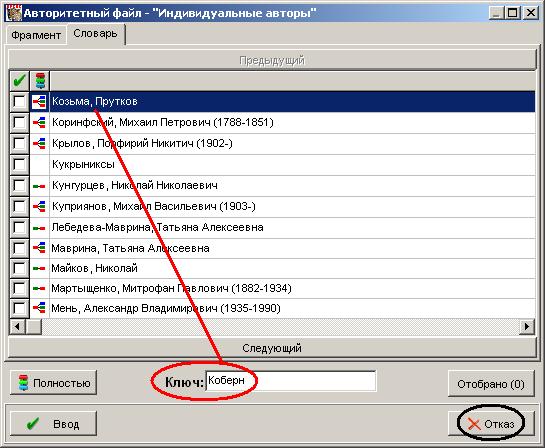
Task: Click the stacked colored column header icon
Action: coord(40,81)
